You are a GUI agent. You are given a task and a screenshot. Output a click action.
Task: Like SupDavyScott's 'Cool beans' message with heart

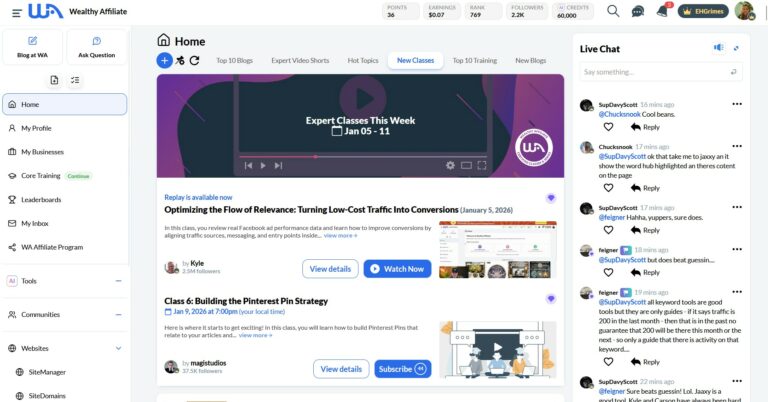coord(608,127)
